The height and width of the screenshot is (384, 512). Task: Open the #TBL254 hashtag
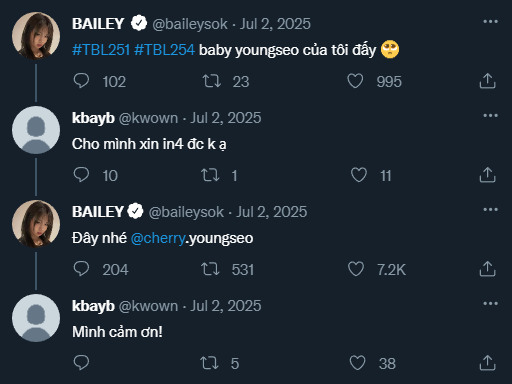164,50
